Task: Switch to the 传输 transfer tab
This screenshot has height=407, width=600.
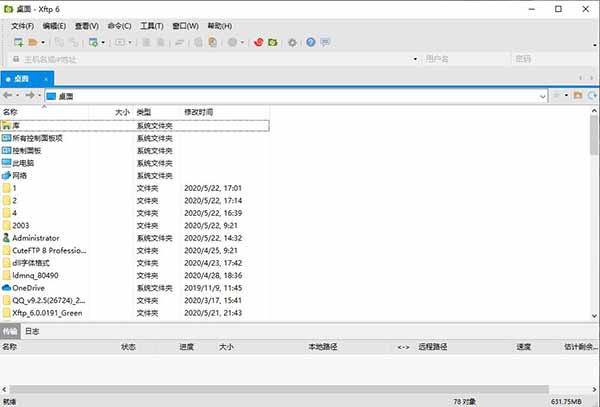Action: (10, 331)
